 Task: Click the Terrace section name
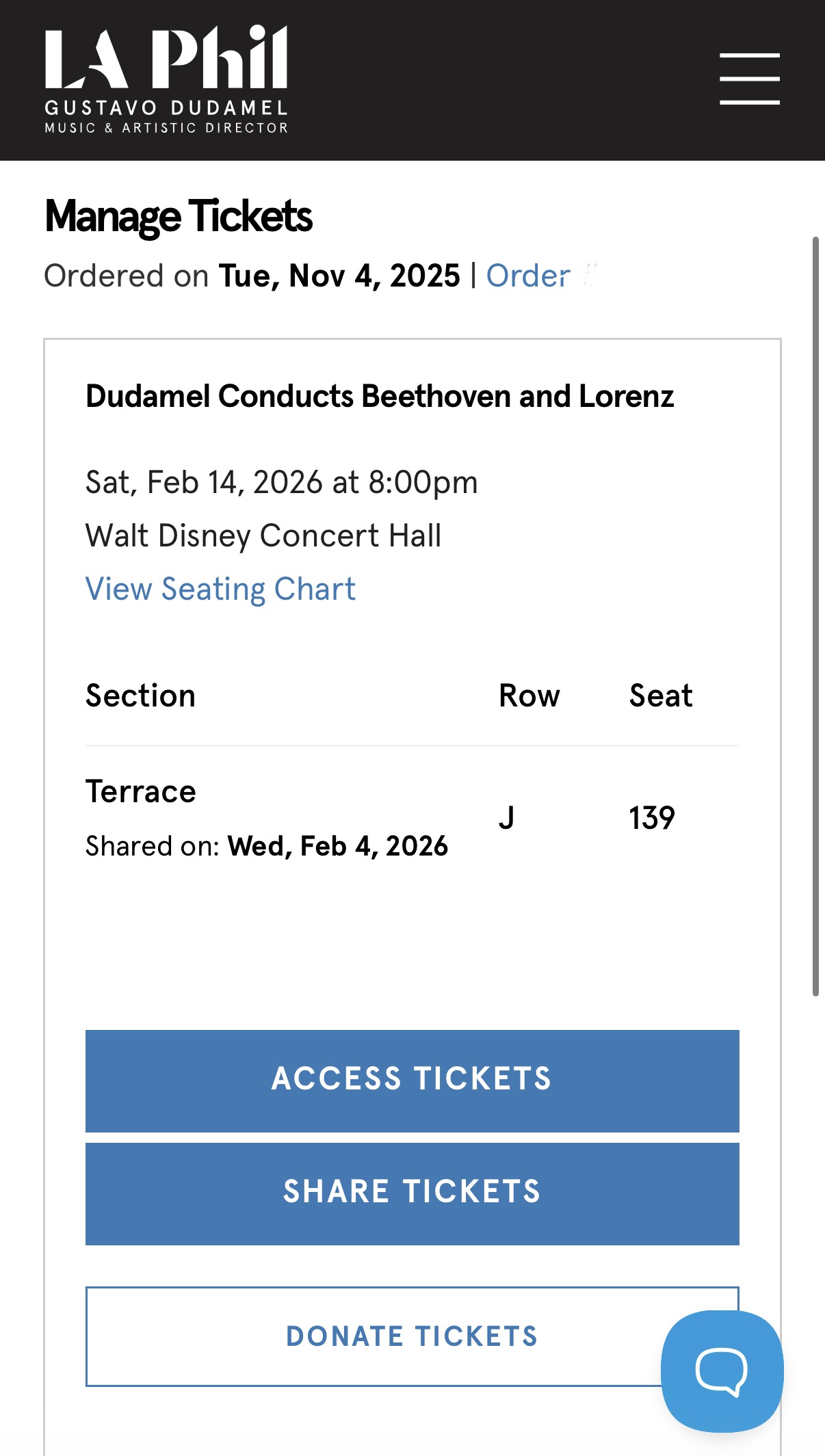[140, 792]
